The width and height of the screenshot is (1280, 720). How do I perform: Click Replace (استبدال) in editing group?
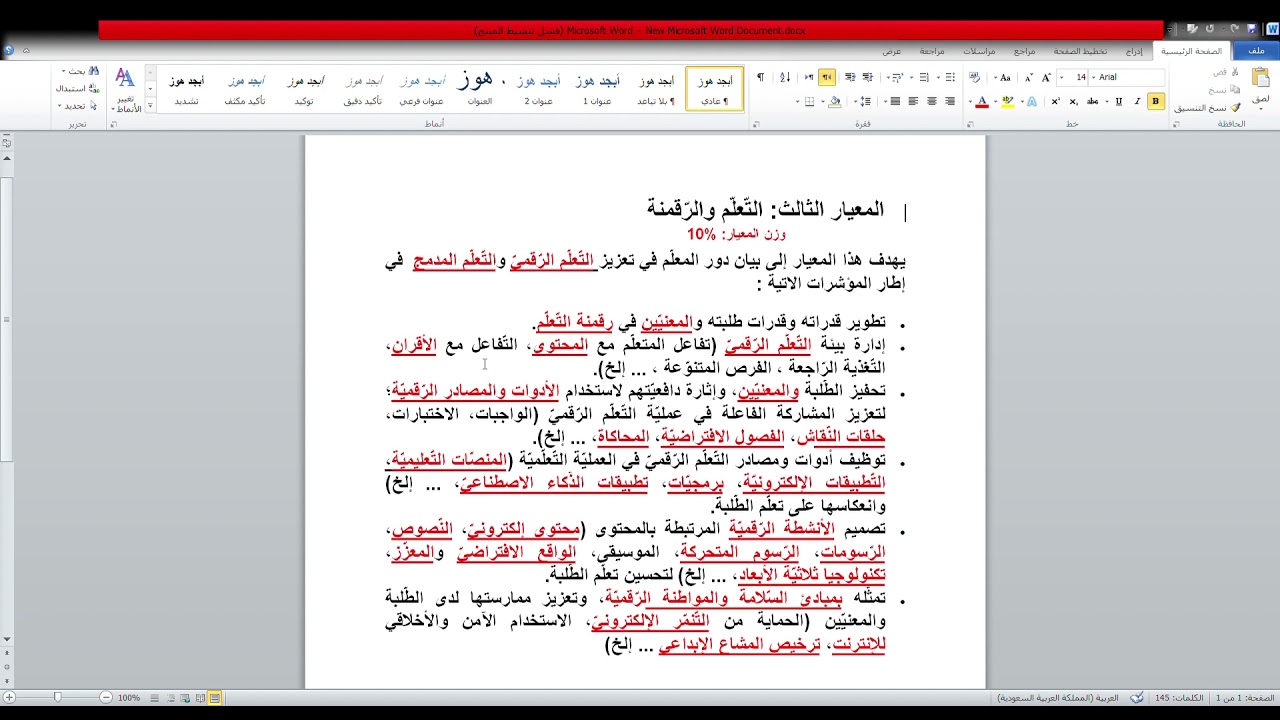78,88
